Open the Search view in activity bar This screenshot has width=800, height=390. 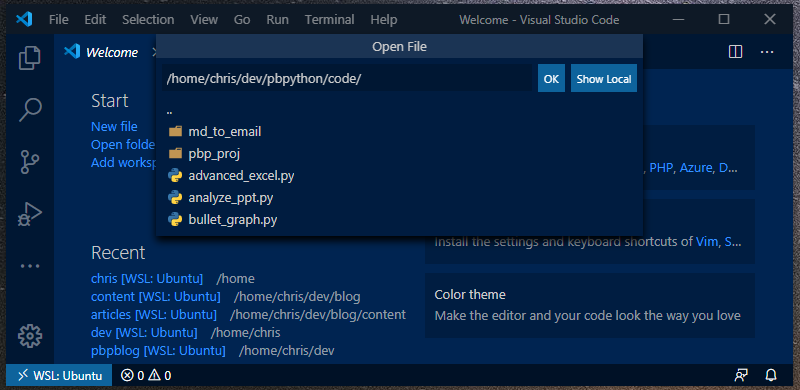[x=30, y=109]
